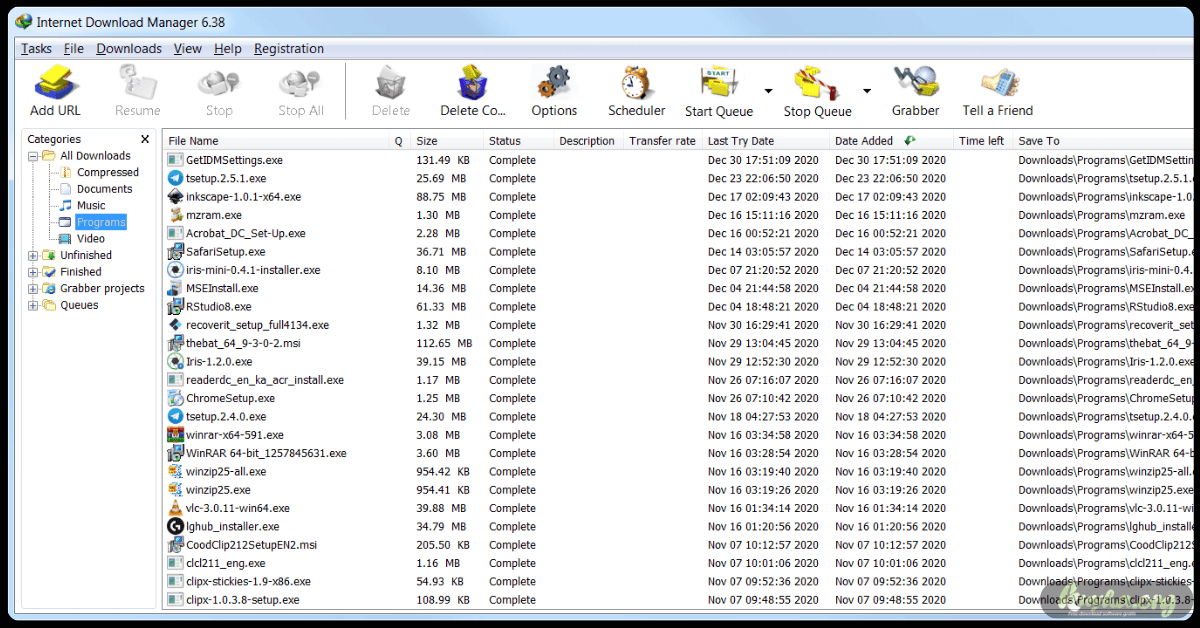
Task: Select the vlc-3.0.11-win64.exe cone icon
Action: tap(175, 508)
